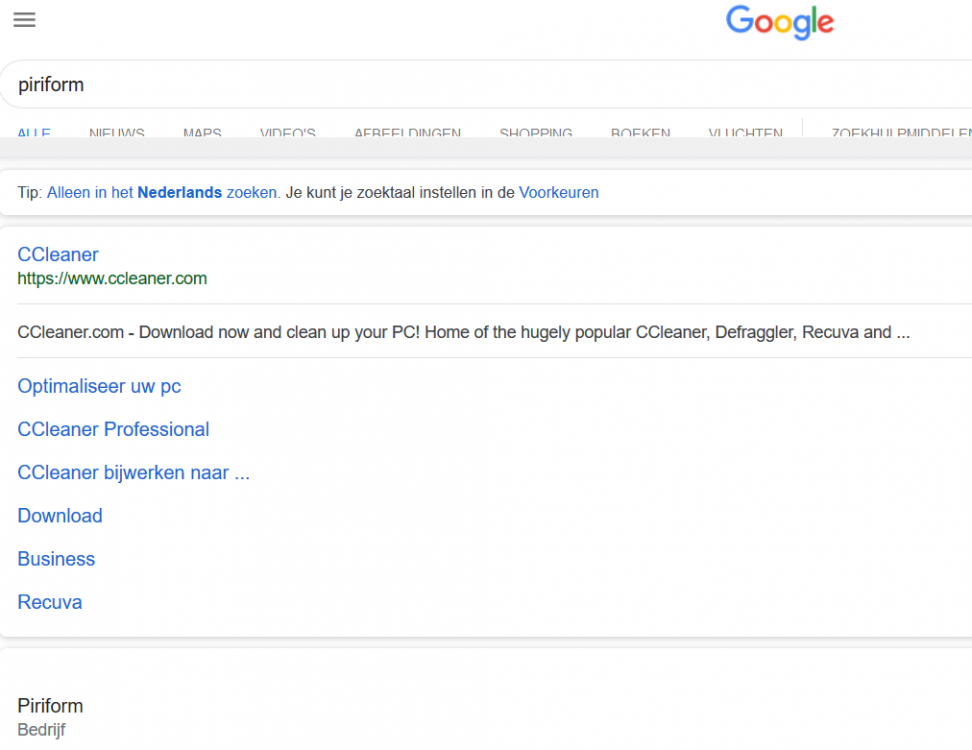Open the CCleaner main search result
This screenshot has height=750, width=972.
click(x=57, y=254)
